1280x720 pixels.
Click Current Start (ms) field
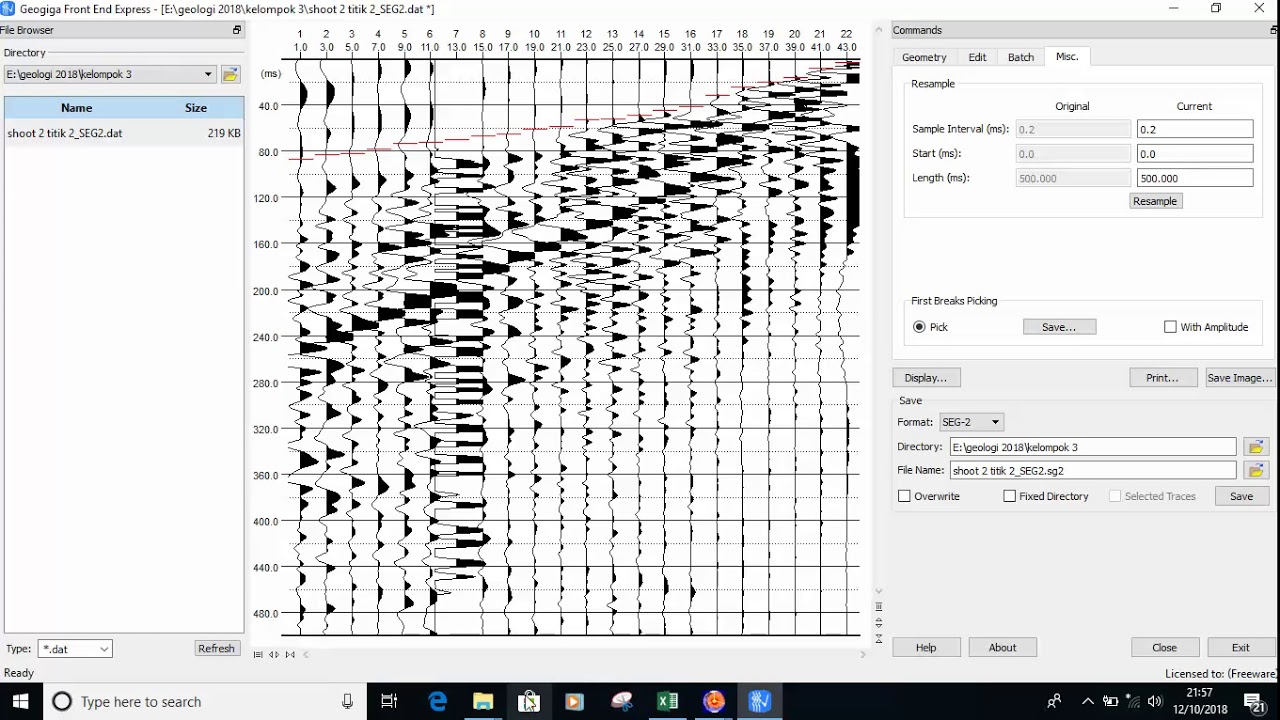[1195, 154]
